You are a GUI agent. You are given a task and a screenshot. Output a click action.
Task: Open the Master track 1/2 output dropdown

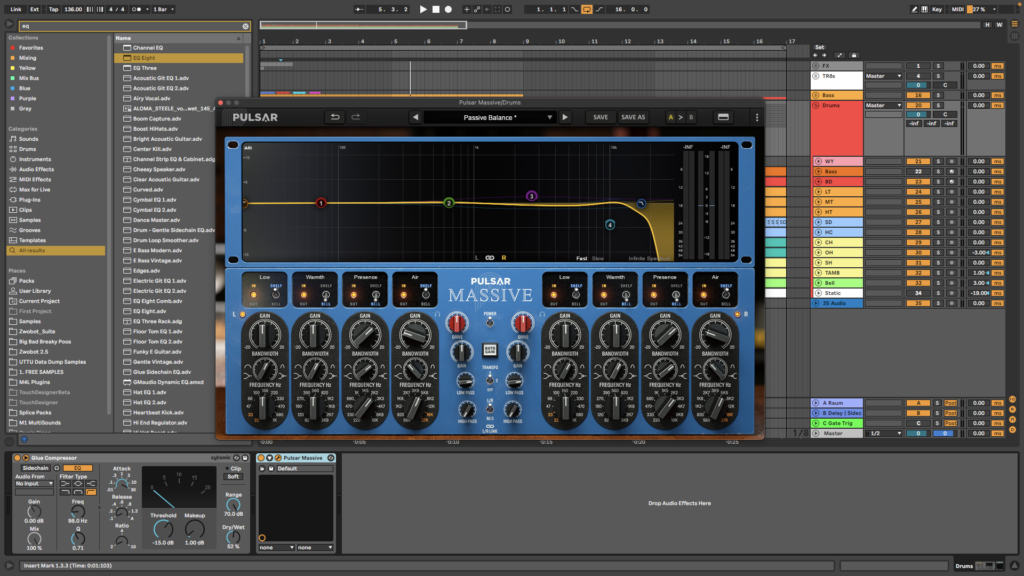click(885, 433)
